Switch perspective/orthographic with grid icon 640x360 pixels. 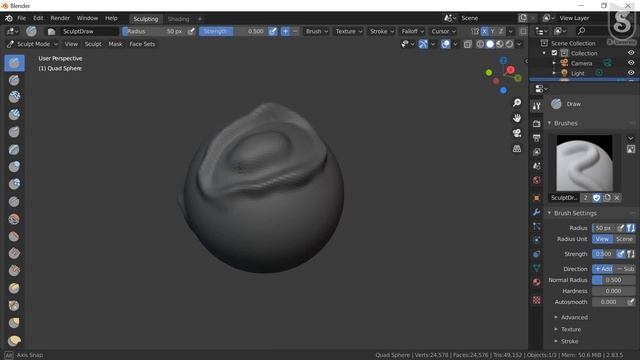(517, 149)
